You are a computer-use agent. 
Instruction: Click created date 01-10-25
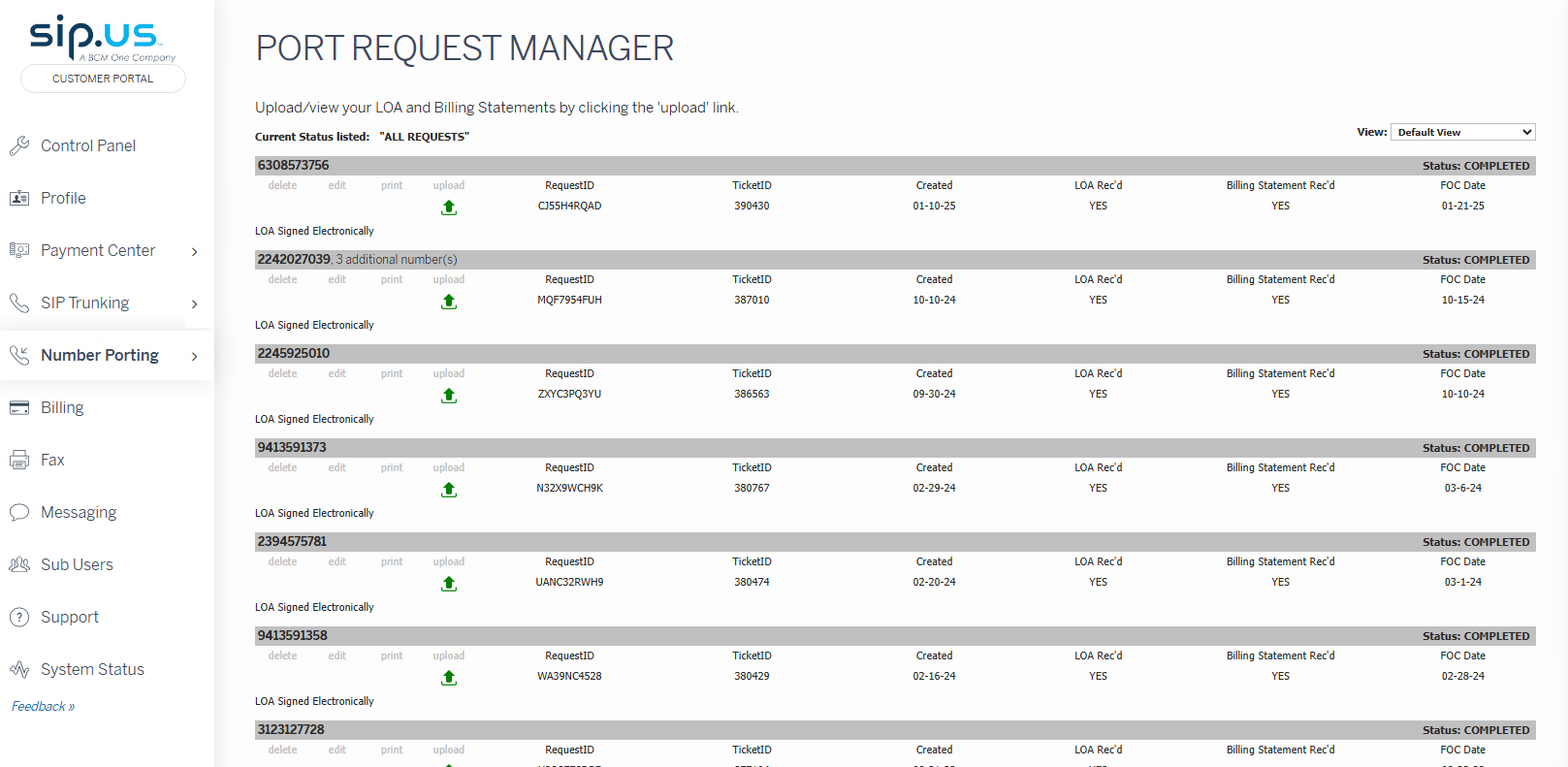click(934, 206)
